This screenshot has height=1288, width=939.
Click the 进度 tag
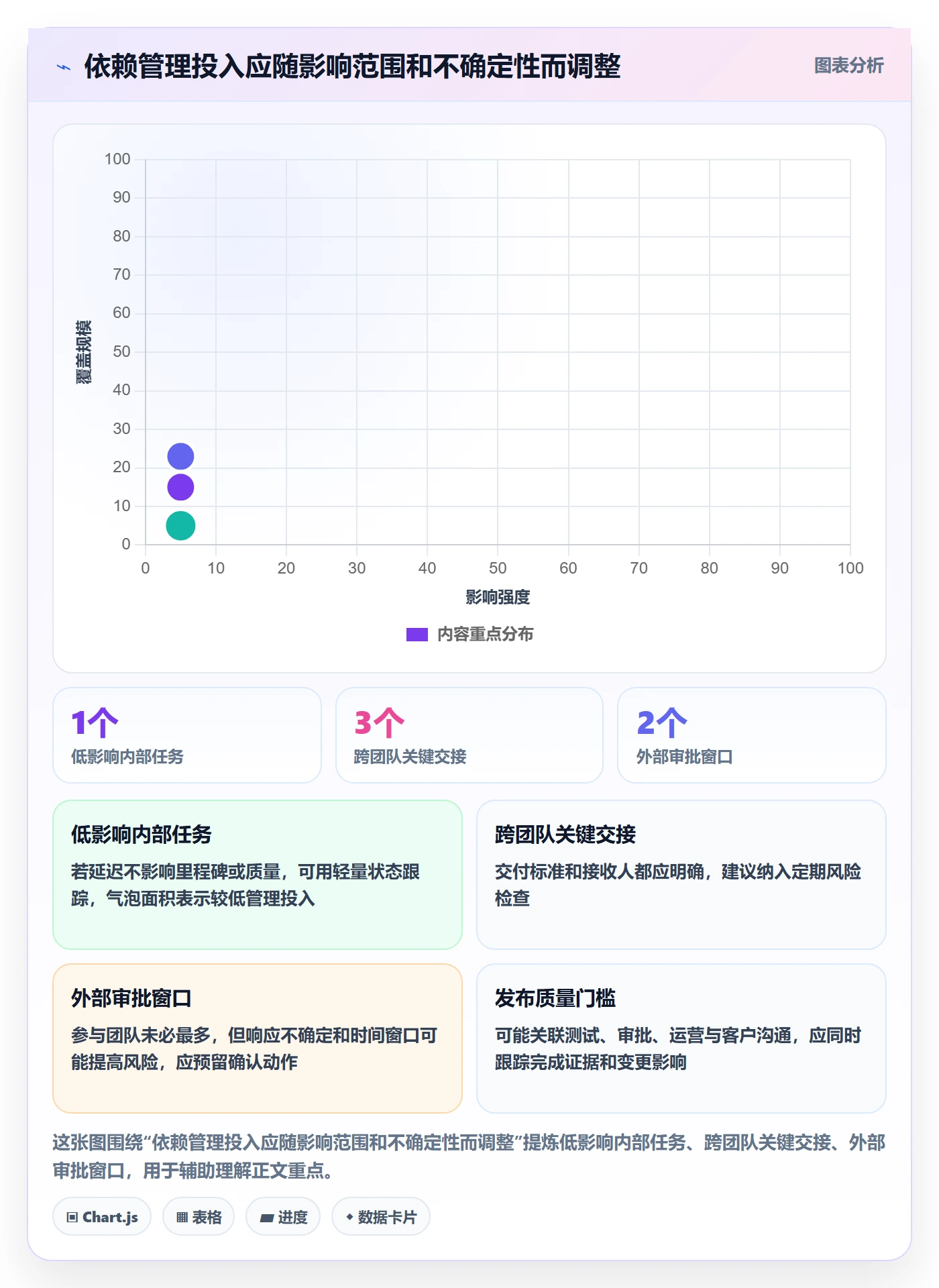(283, 1217)
